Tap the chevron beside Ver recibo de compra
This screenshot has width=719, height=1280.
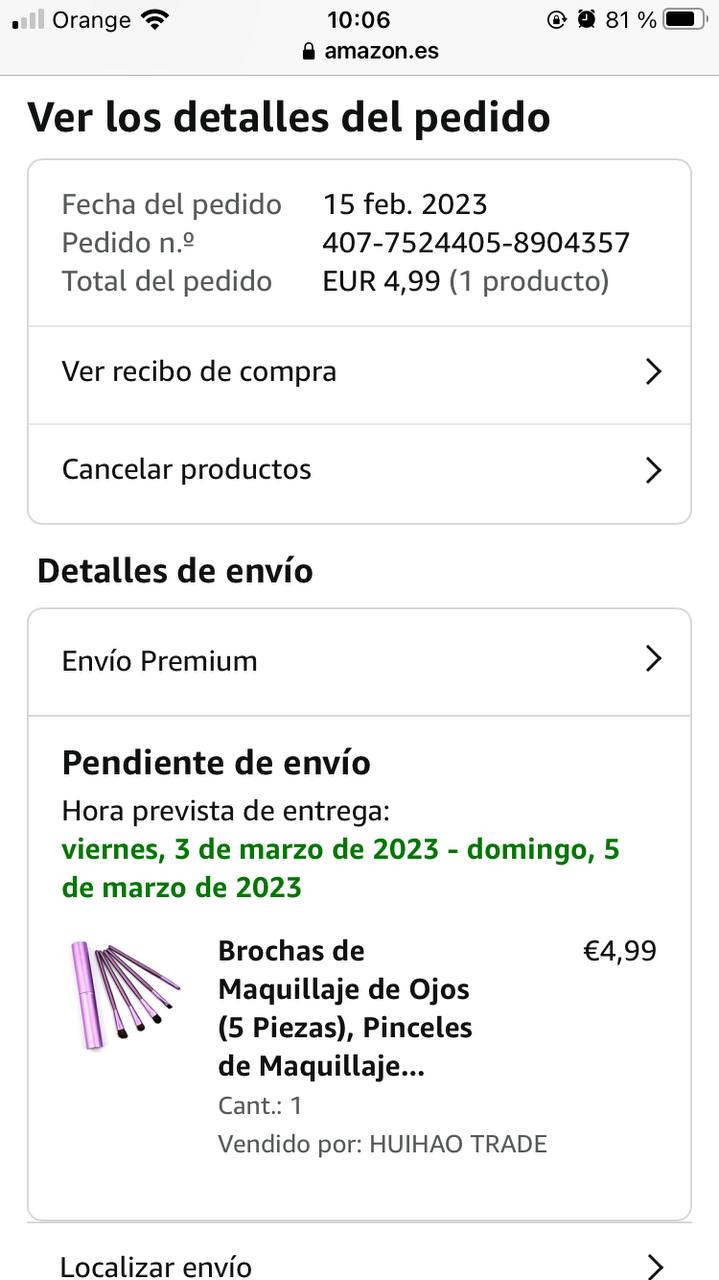pyautogui.click(x=653, y=372)
